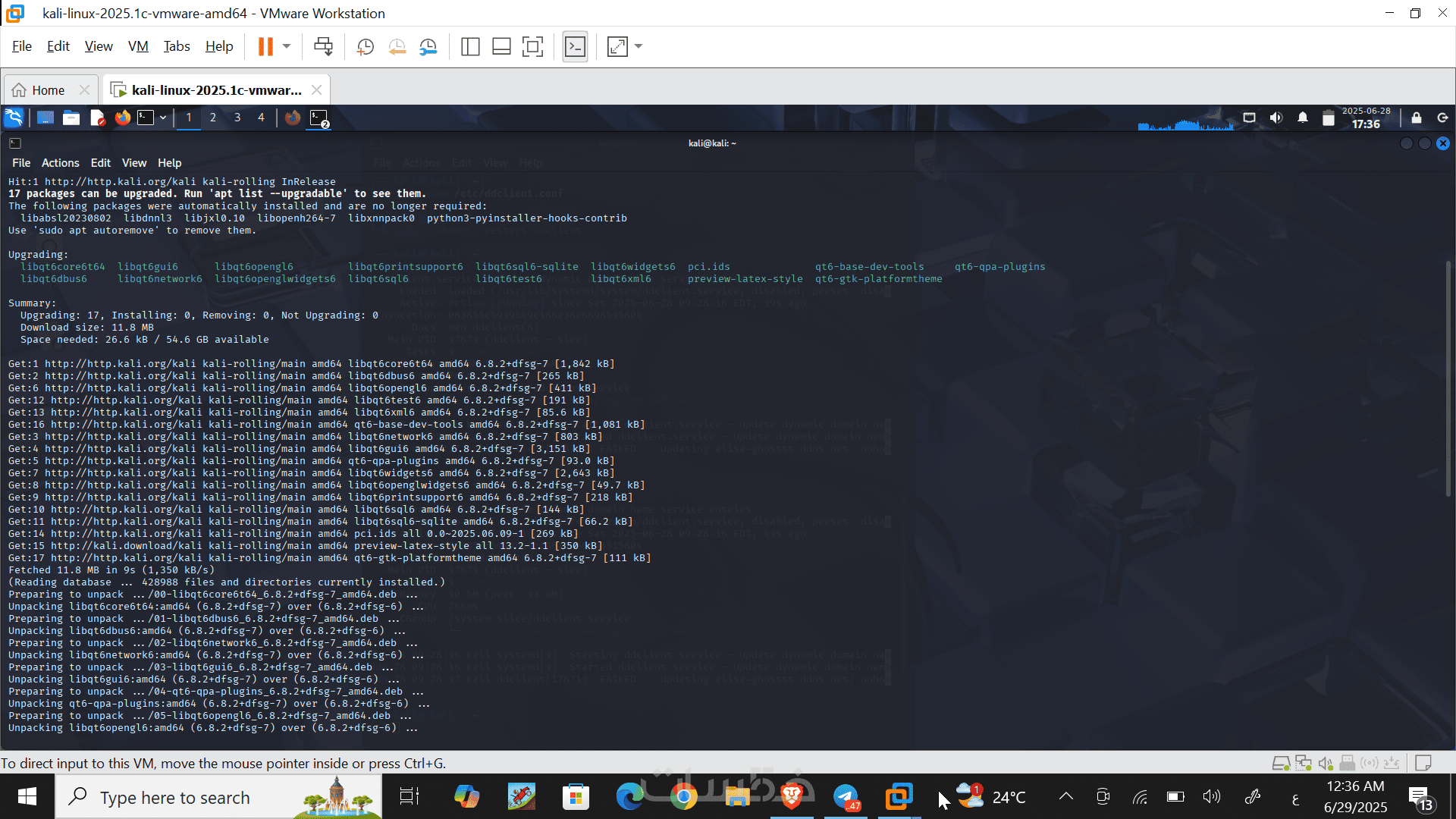Open the Kali applications menu

click(x=14, y=118)
